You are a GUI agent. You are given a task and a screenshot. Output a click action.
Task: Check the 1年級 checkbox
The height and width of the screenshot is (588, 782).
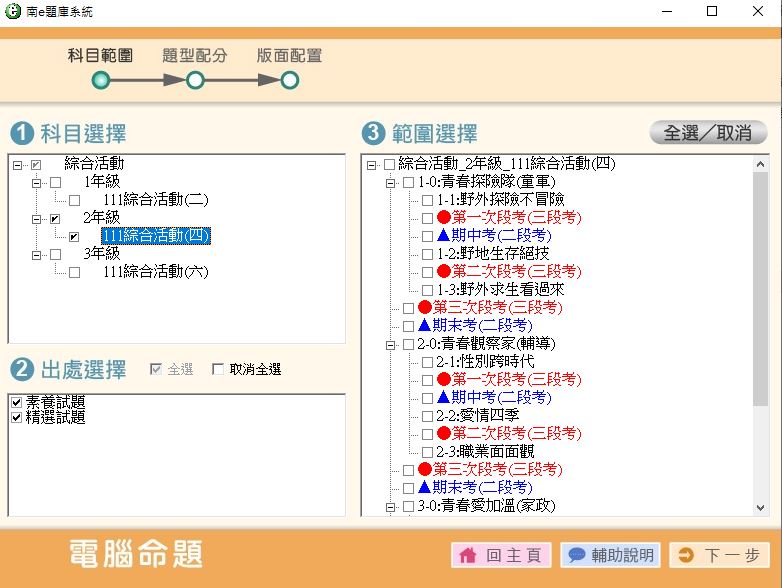[55, 183]
